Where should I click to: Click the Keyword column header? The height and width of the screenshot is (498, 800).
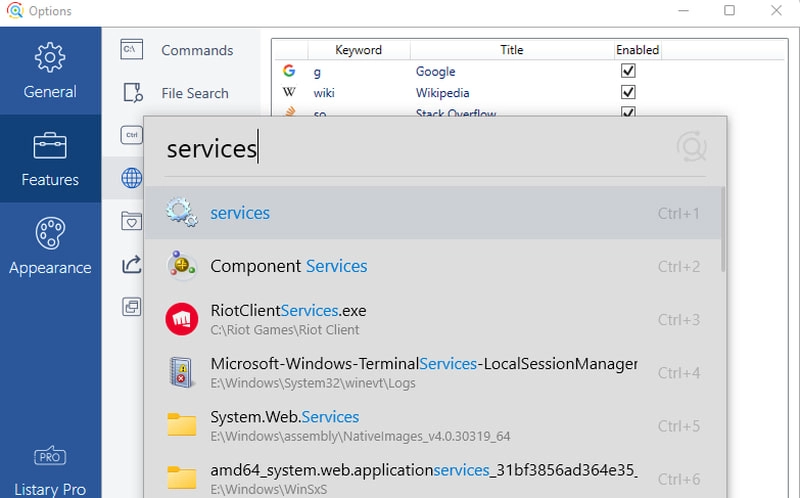(x=358, y=50)
